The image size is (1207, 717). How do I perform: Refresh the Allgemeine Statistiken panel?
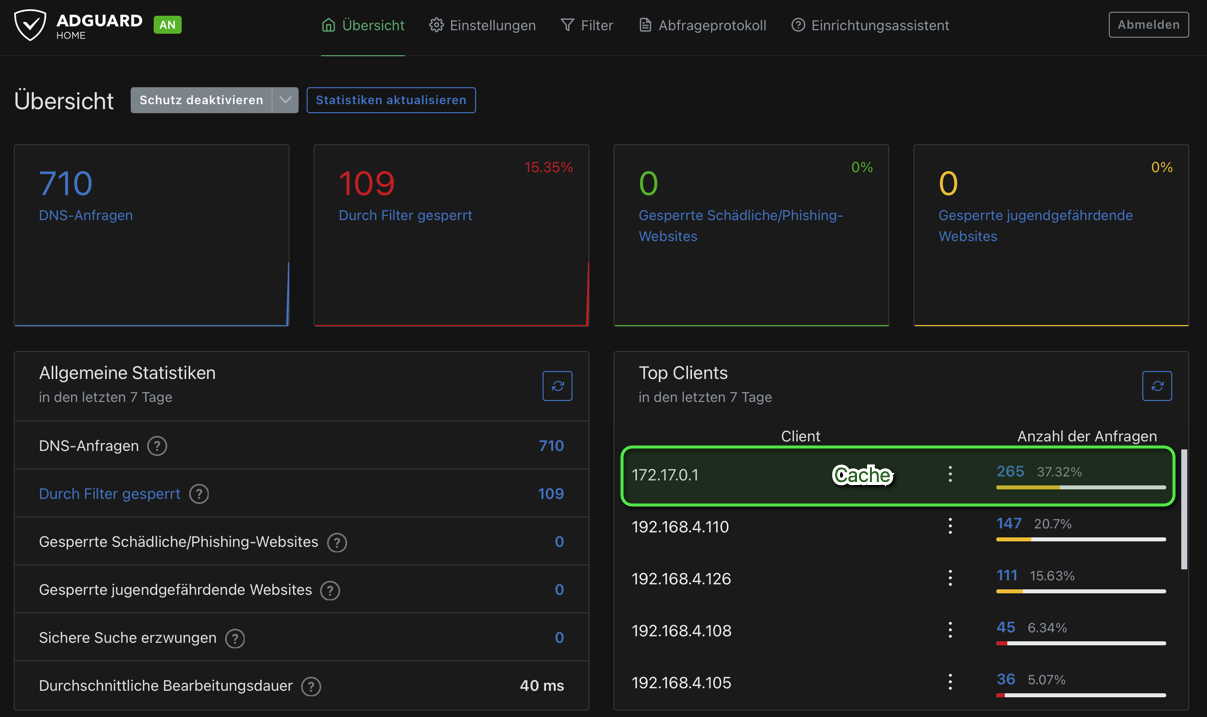pyautogui.click(x=557, y=386)
